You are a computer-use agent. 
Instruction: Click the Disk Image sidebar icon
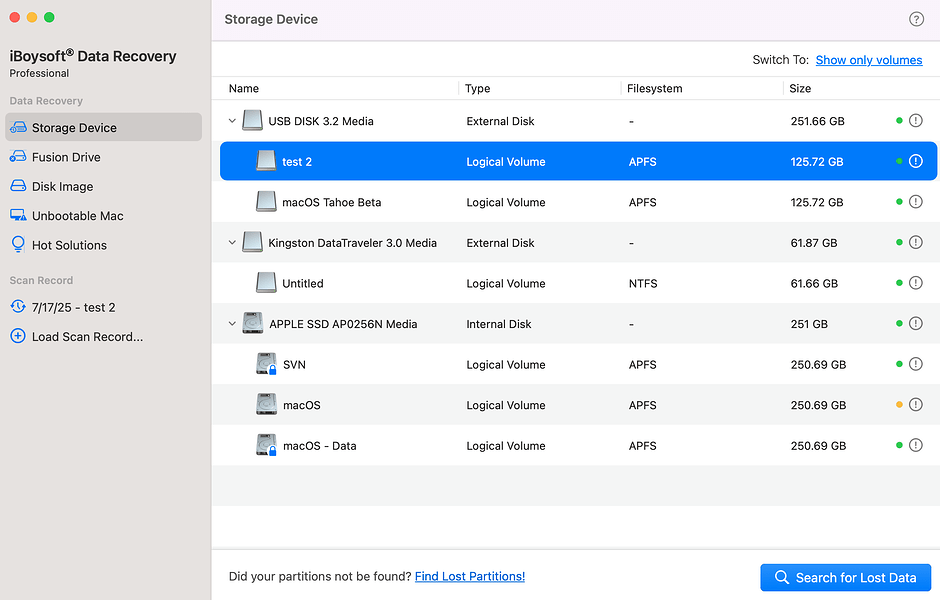pyautogui.click(x=18, y=186)
